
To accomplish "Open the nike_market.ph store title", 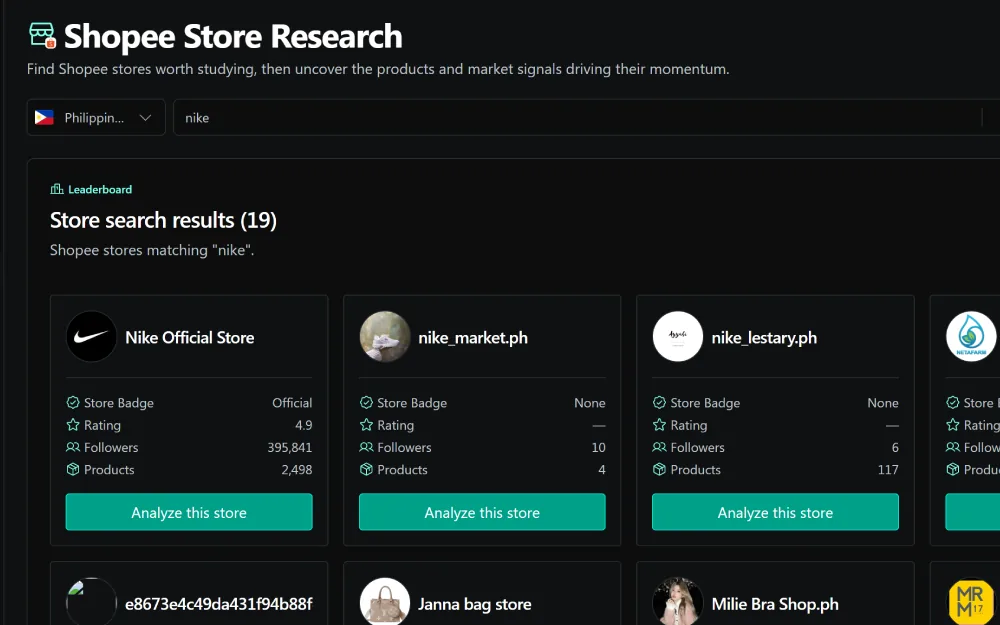I will 473,337.
